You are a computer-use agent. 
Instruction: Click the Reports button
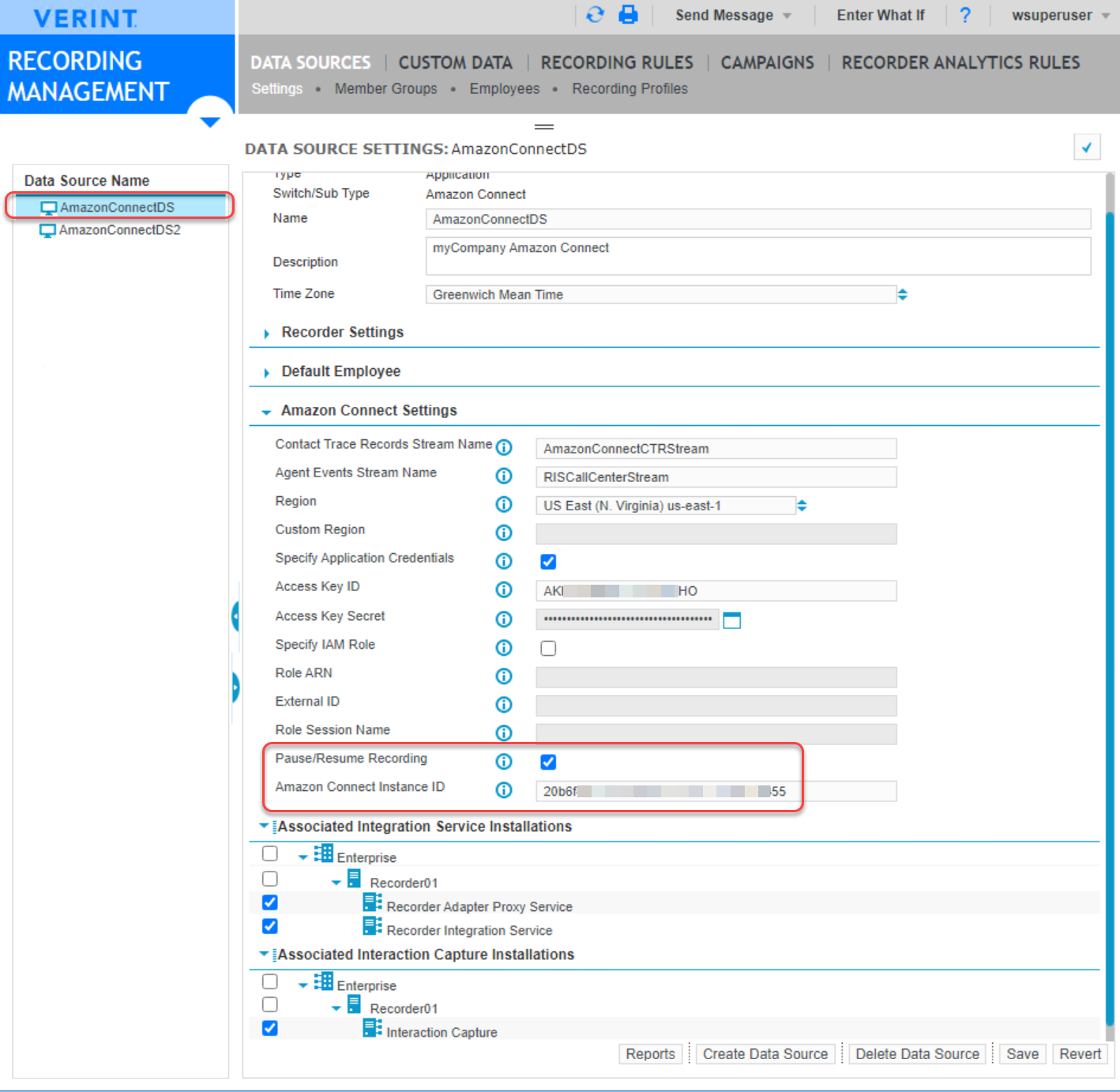coord(650,1053)
